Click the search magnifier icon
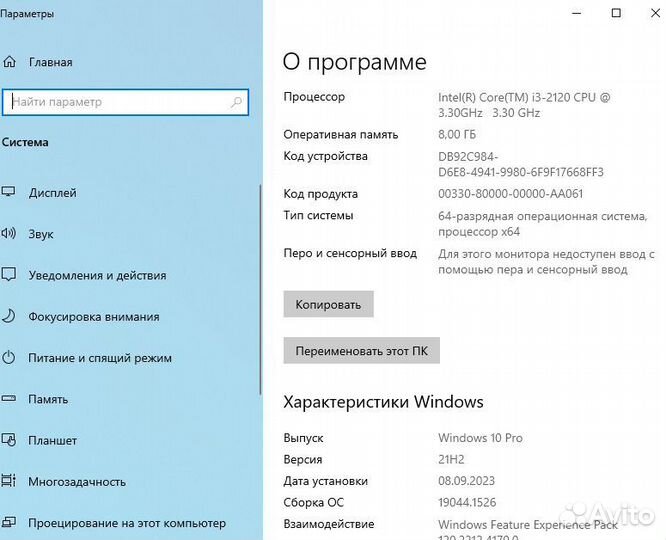The width and height of the screenshot is (666, 540). 236,102
